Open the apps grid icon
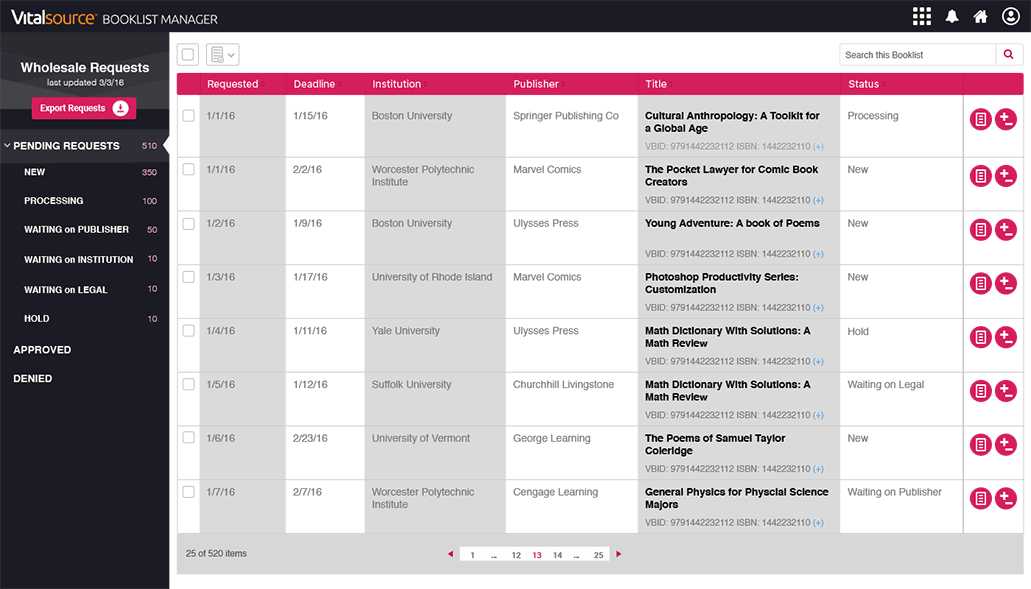The height and width of the screenshot is (589, 1031). 921,16
